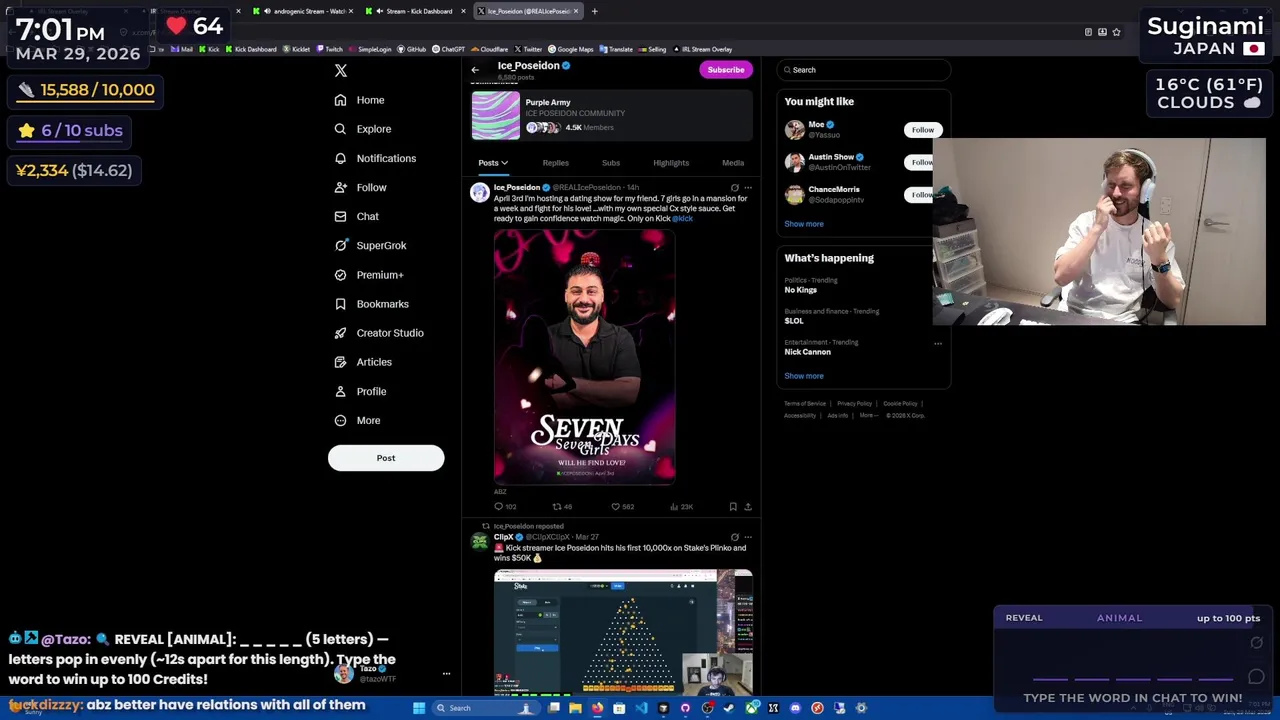
Task: Open the ChatGPT bookmark
Action: 448,49
